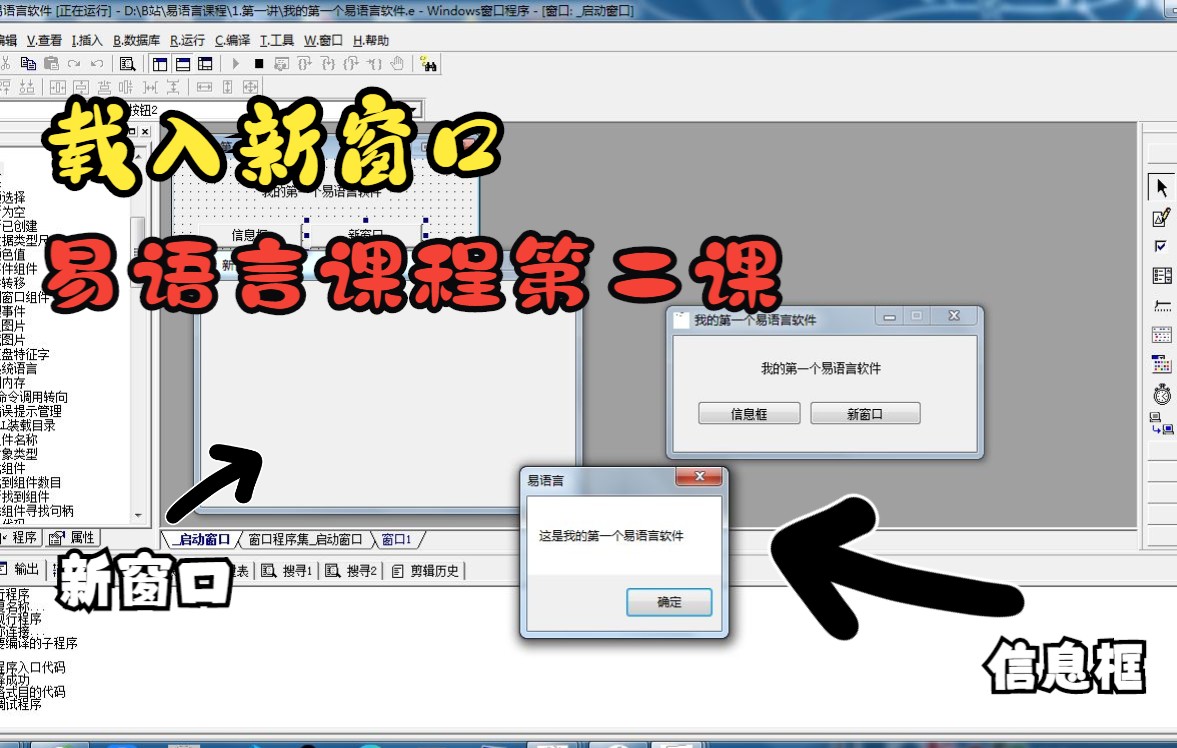Click the Run (play) icon on the toolbar
Image resolution: width=1177 pixels, height=748 pixels.
(x=235, y=63)
